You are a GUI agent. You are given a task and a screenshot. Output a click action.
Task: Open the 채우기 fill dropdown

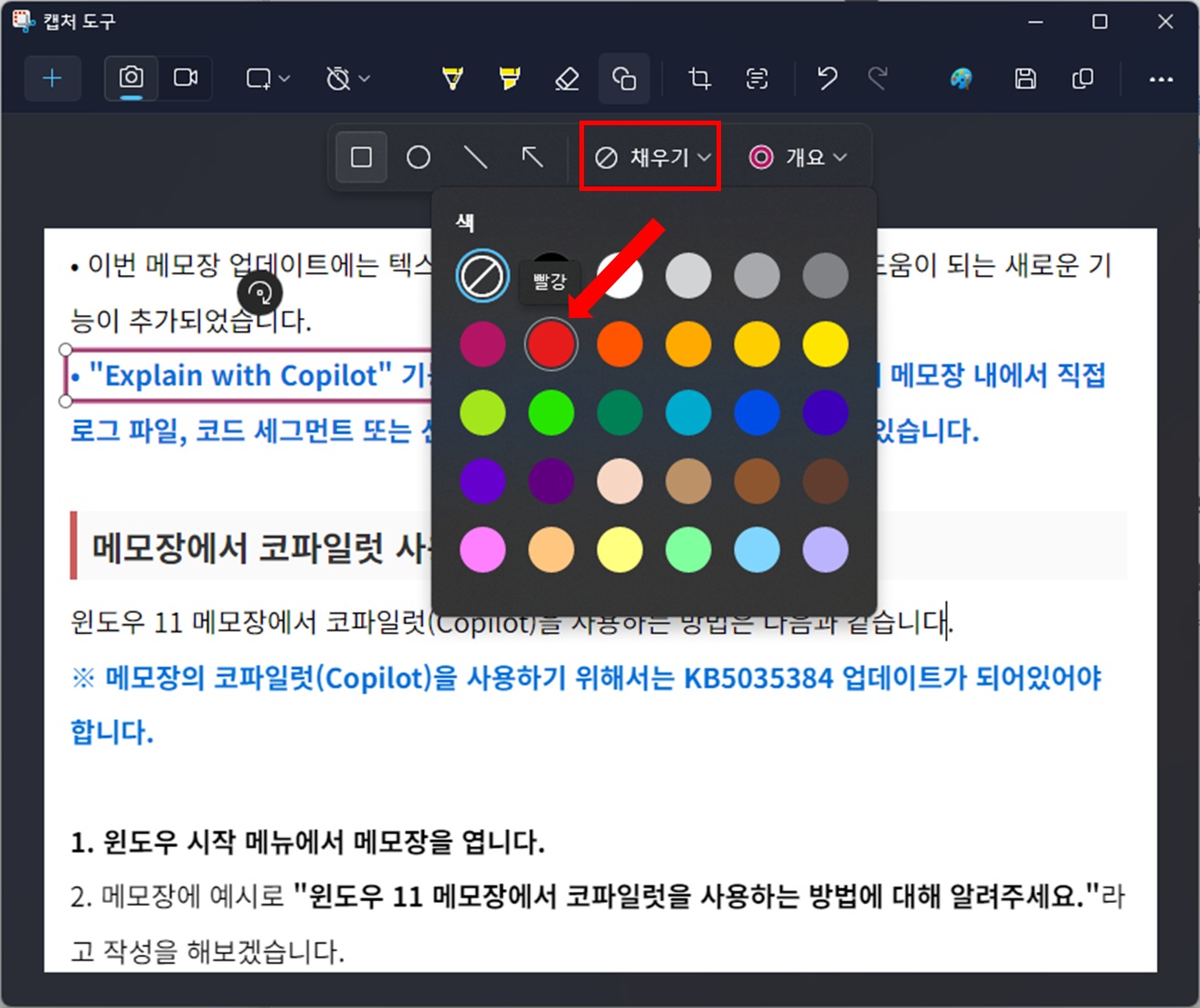pyautogui.click(x=651, y=157)
